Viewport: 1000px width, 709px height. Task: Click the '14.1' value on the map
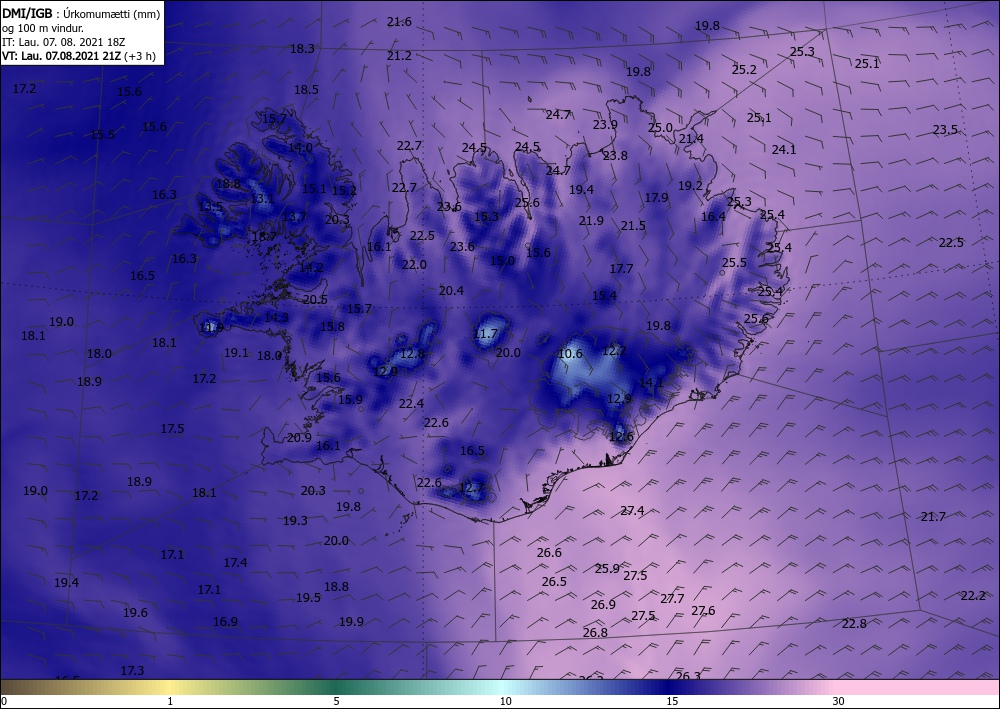(x=651, y=383)
